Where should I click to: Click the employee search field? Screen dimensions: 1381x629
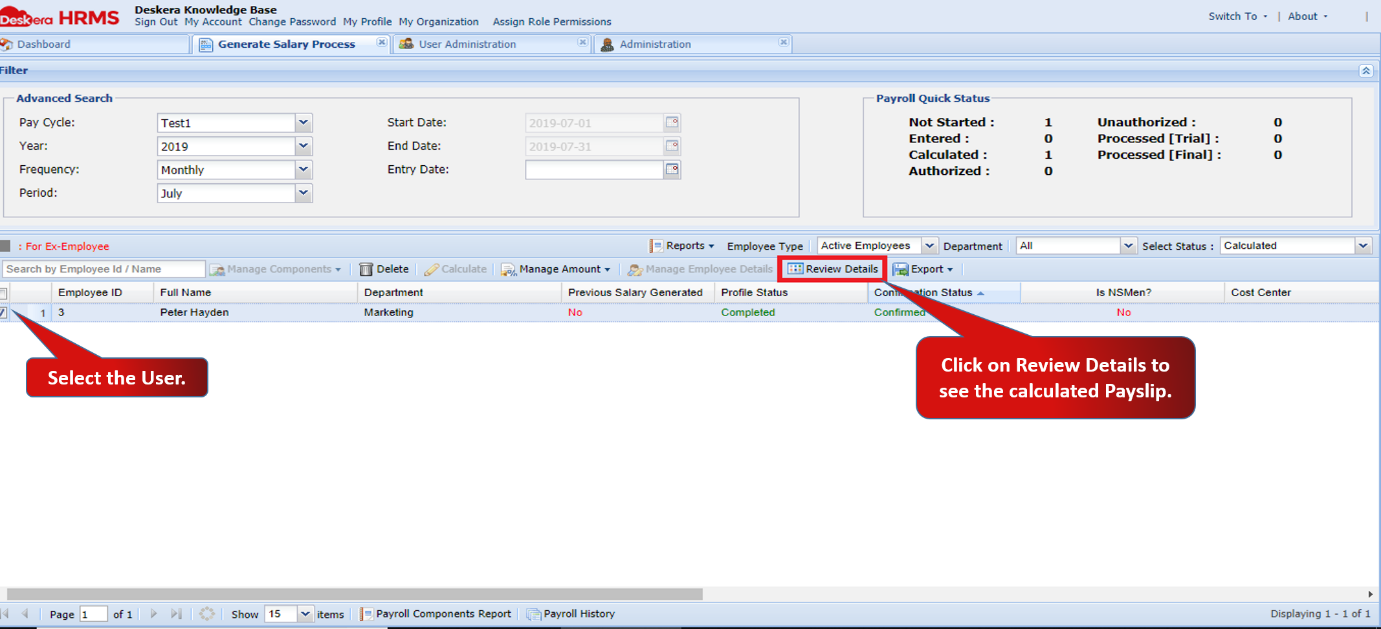tap(104, 269)
